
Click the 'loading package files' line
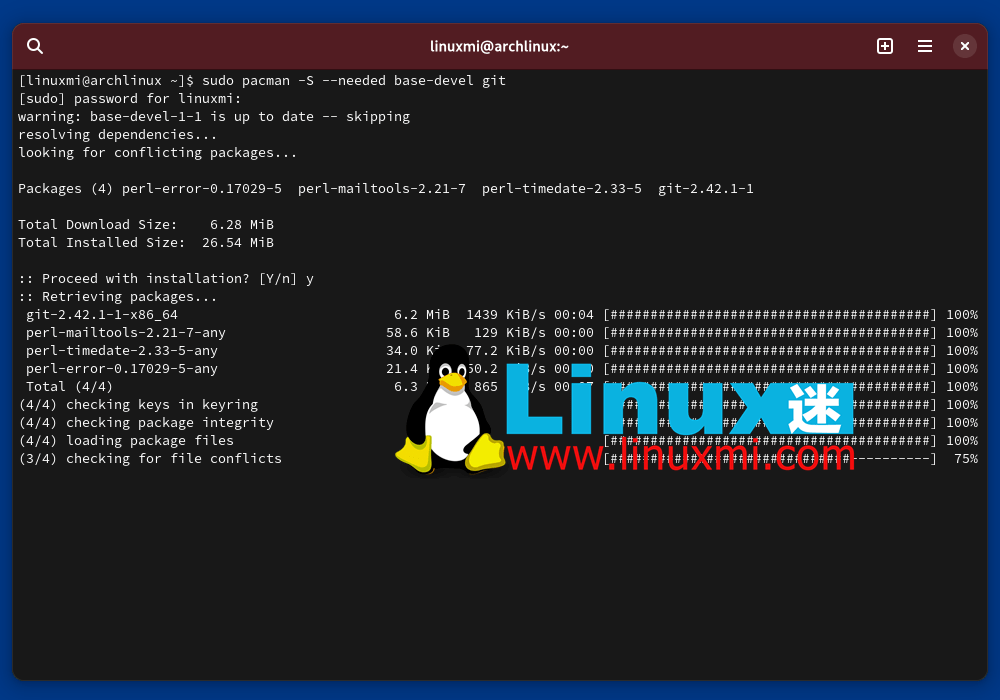point(126,441)
